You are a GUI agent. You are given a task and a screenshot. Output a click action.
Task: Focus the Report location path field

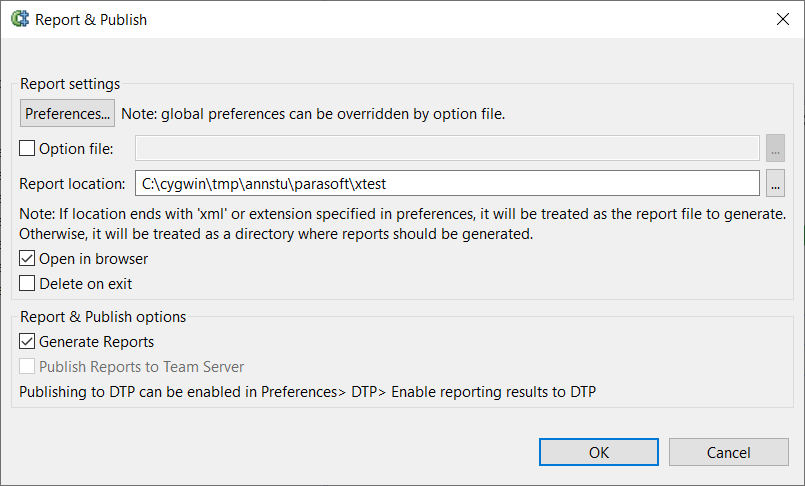click(447, 183)
